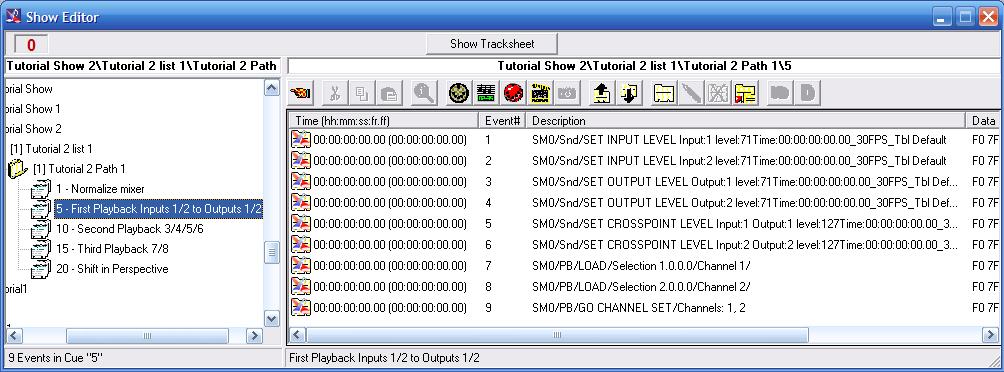
Task: Select event 7 PB/LOAD Selection 1.0.0.0 row
Action: point(644,266)
